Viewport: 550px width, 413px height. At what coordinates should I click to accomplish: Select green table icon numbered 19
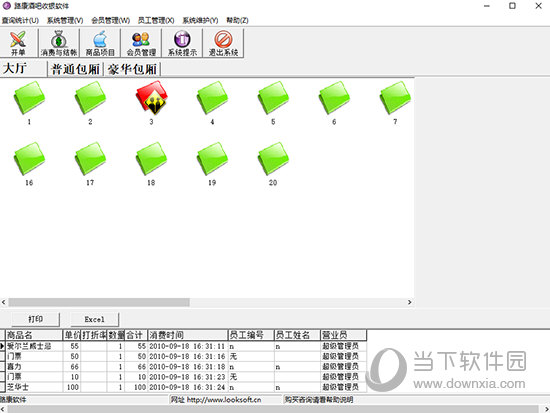(213, 159)
